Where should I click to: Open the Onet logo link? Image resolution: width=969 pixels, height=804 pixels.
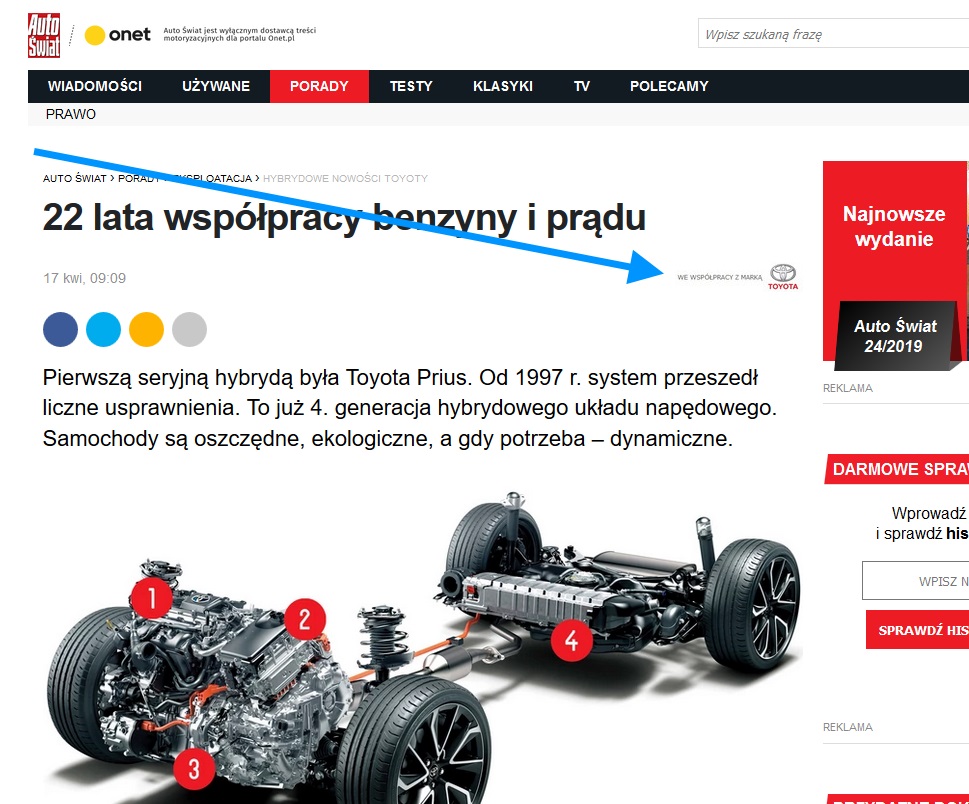pos(117,35)
